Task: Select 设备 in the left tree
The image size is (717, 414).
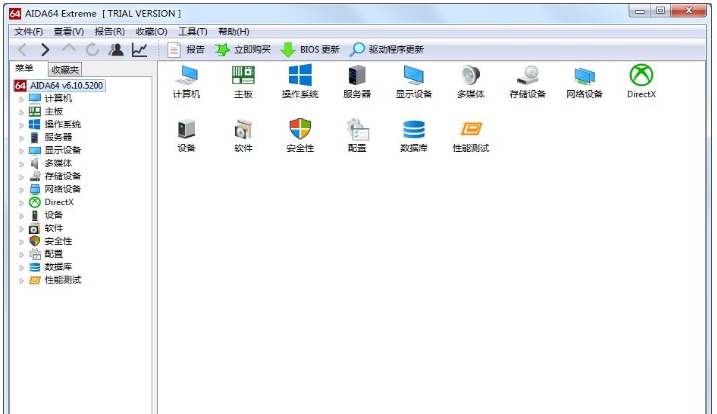Action: tap(54, 215)
